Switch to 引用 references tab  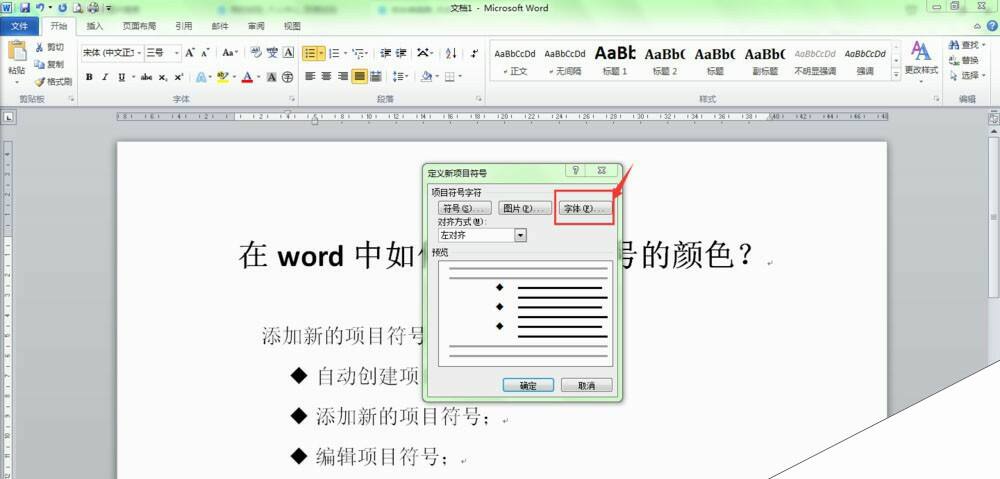point(184,26)
